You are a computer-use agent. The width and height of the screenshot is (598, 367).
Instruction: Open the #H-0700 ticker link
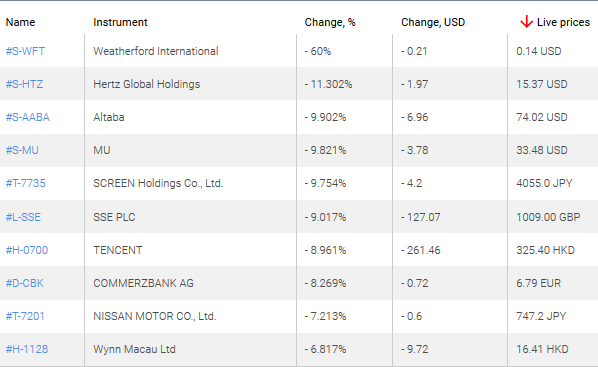pos(27,250)
